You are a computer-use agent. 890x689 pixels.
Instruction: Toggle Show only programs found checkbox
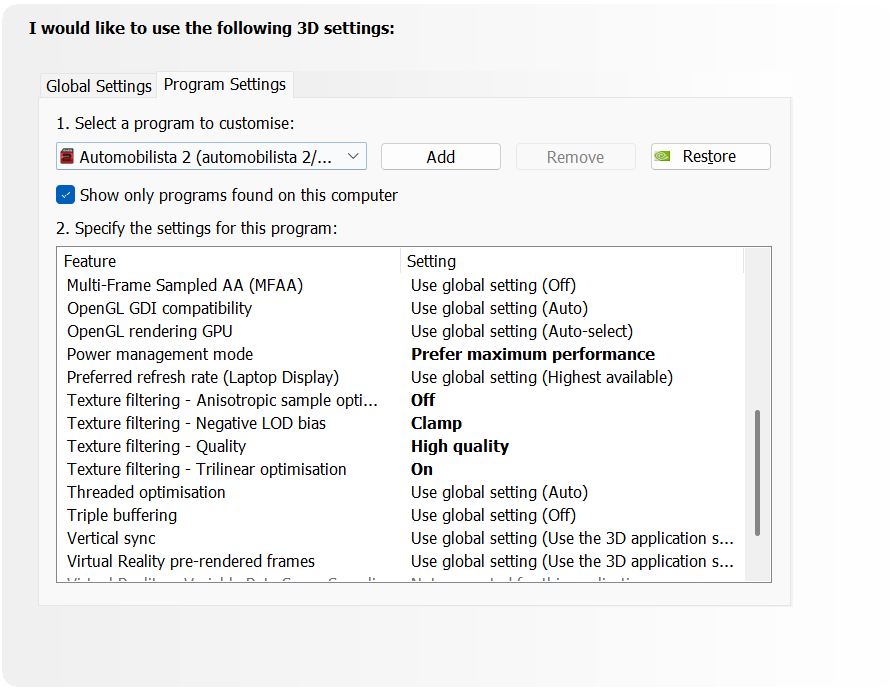pos(66,195)
